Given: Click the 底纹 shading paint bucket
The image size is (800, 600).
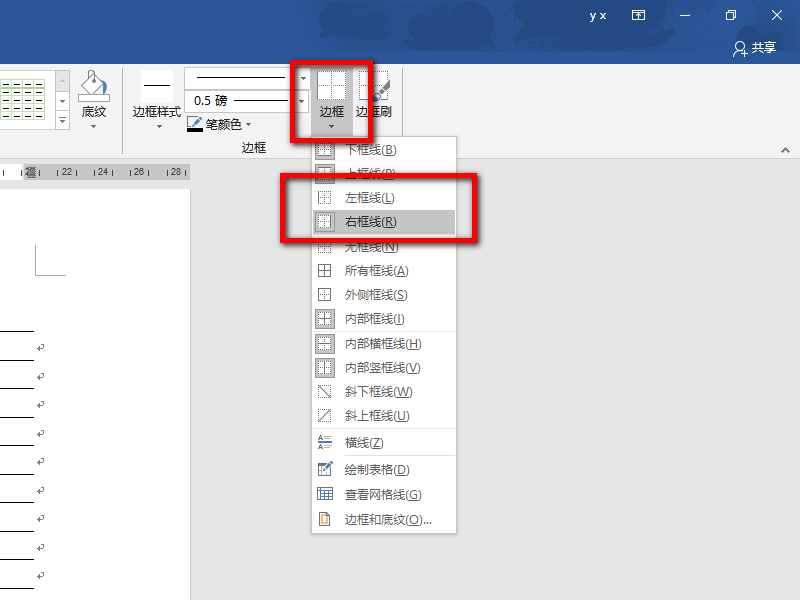Looking at the screenshot, I should point(93,85).
